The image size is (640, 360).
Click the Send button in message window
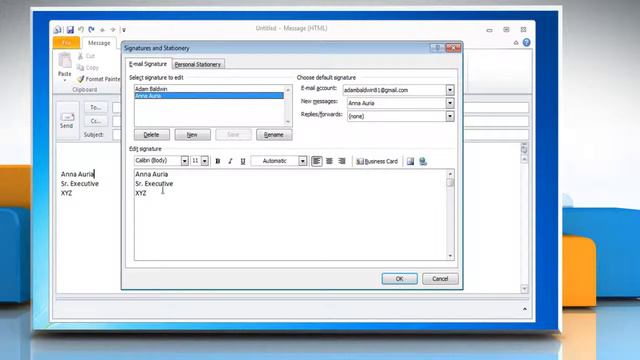(67, 120)
